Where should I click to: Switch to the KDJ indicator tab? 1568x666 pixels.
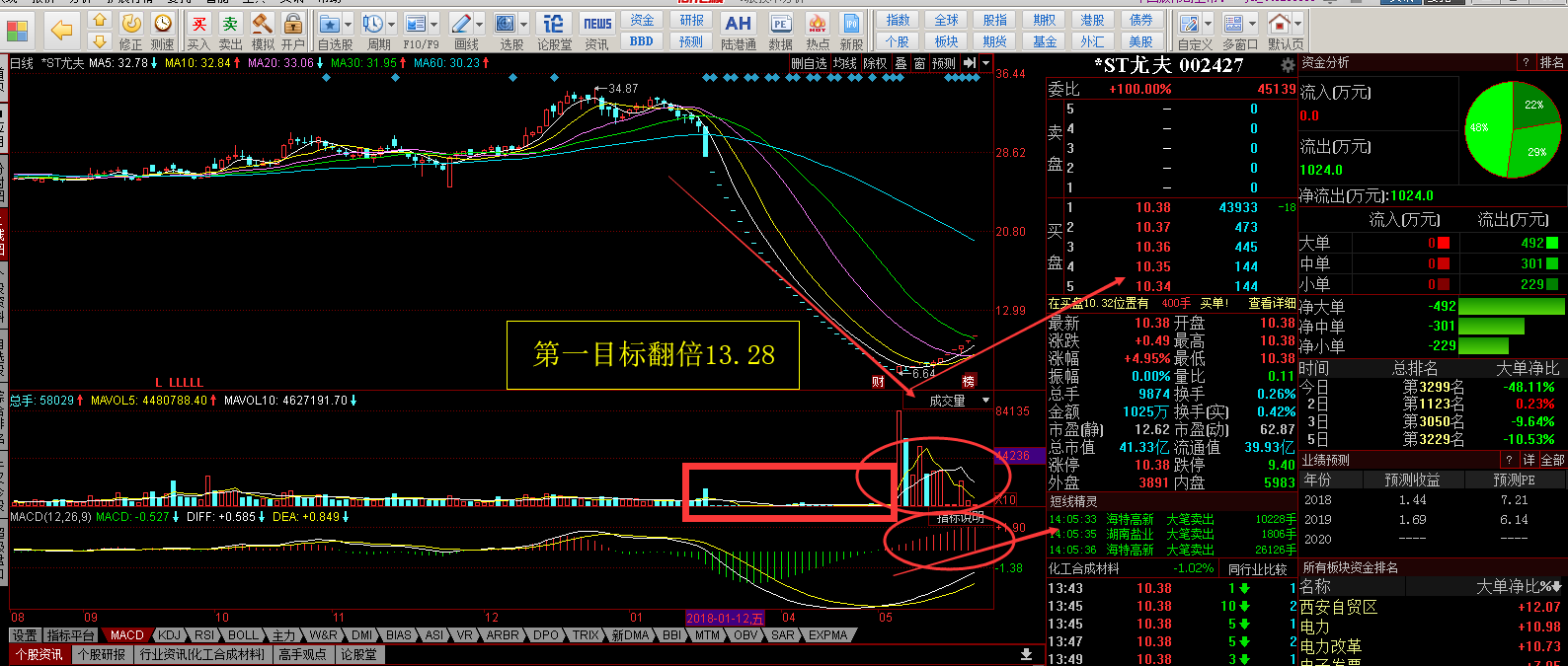pyautogui.click(x=170, y=635)
